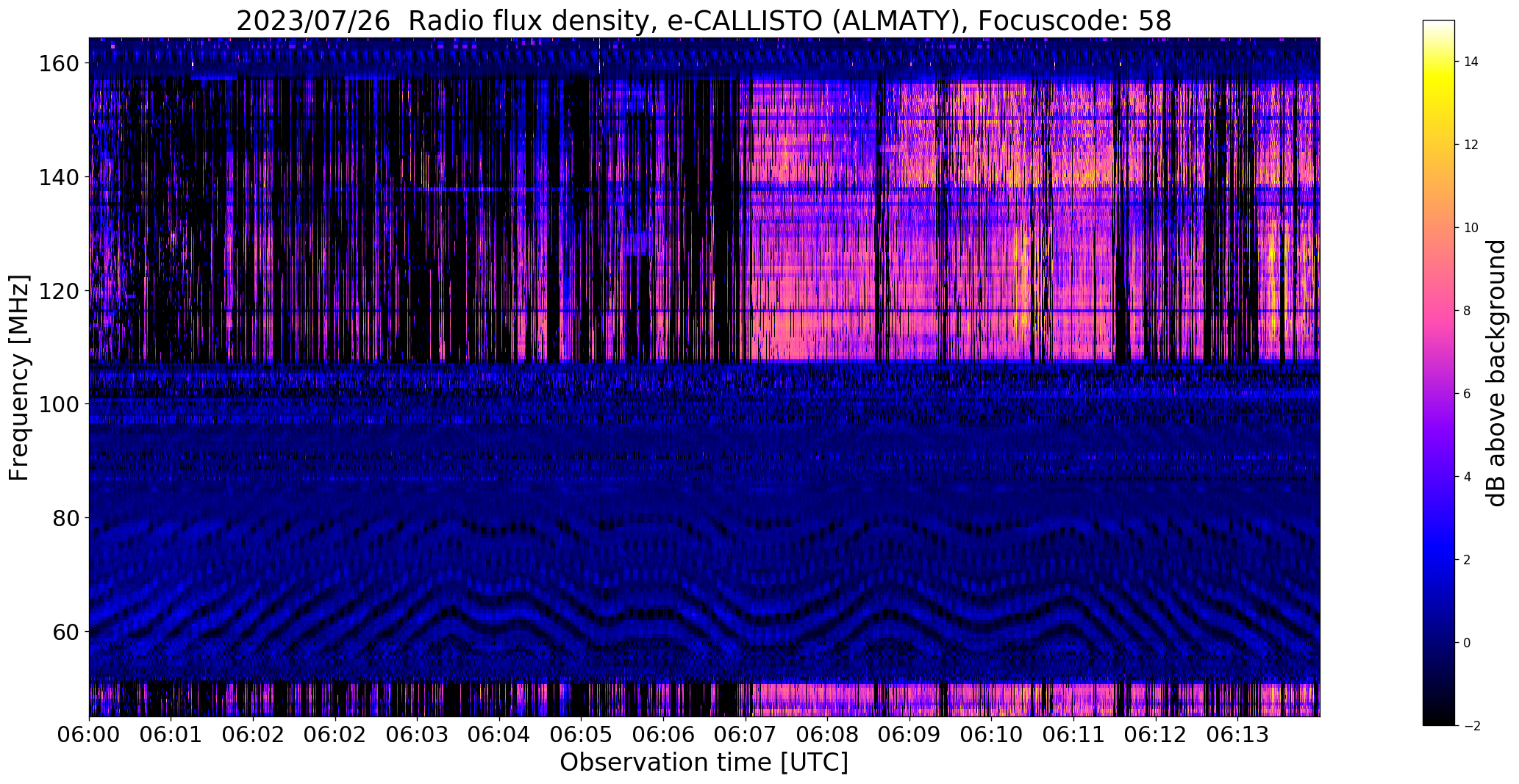Click the "Frequency [MHz]" y-axis label
This screenshot has height=784, width=1519.
coord(19,378)
